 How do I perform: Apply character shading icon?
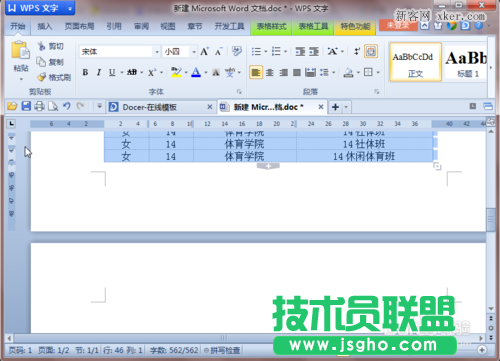(216, 72)
